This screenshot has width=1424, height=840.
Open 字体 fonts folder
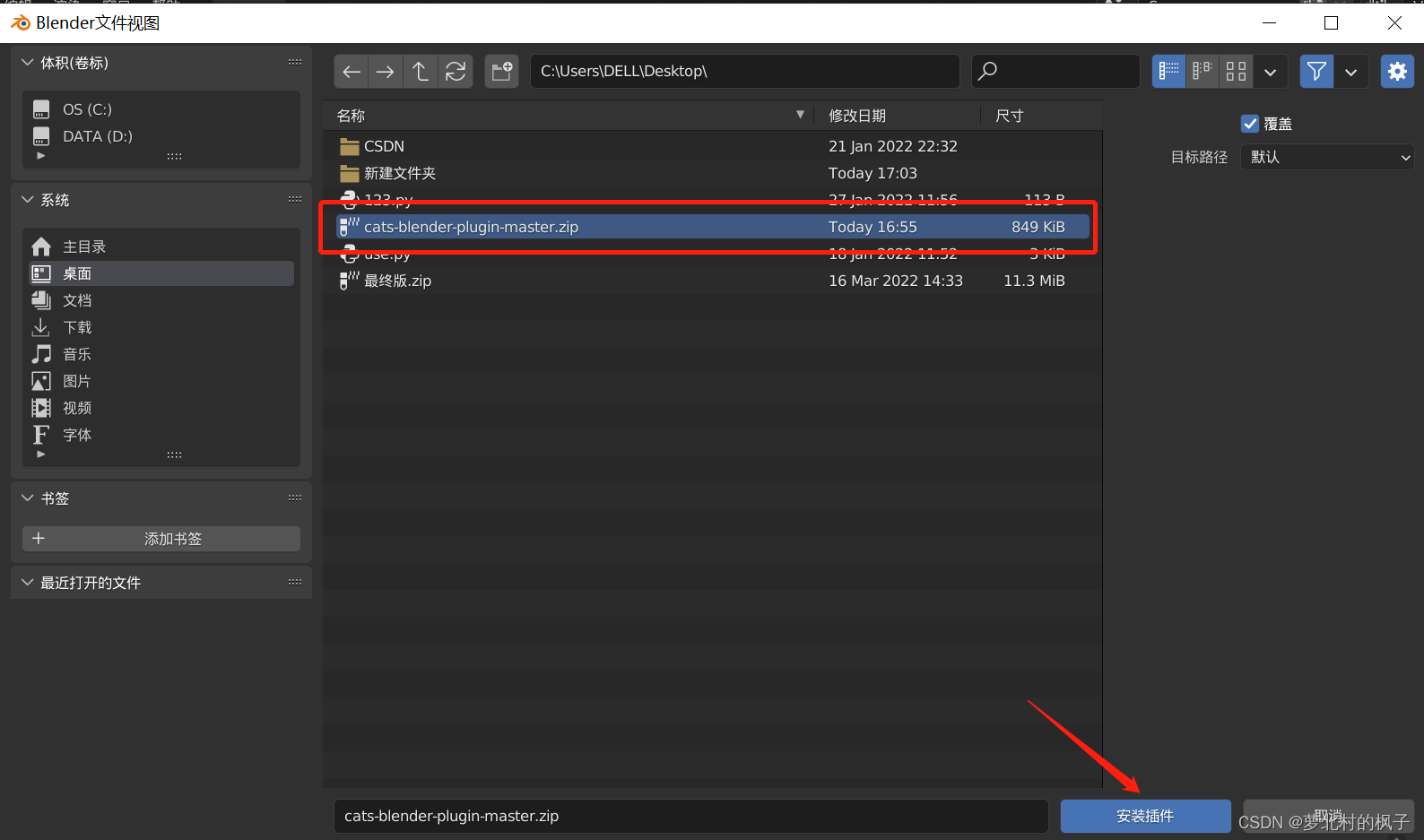click(x=161, y=435)
